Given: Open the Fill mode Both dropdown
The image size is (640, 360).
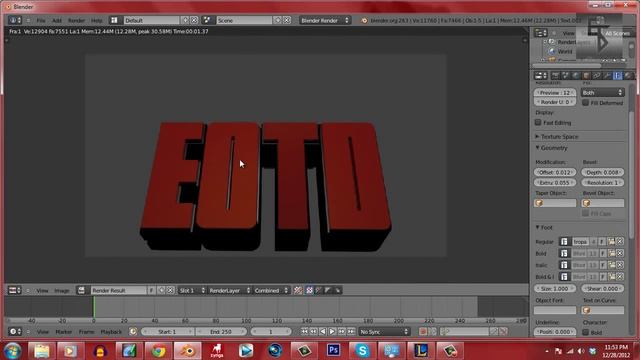Looking at the screenshot, I should tap(602, 93).
